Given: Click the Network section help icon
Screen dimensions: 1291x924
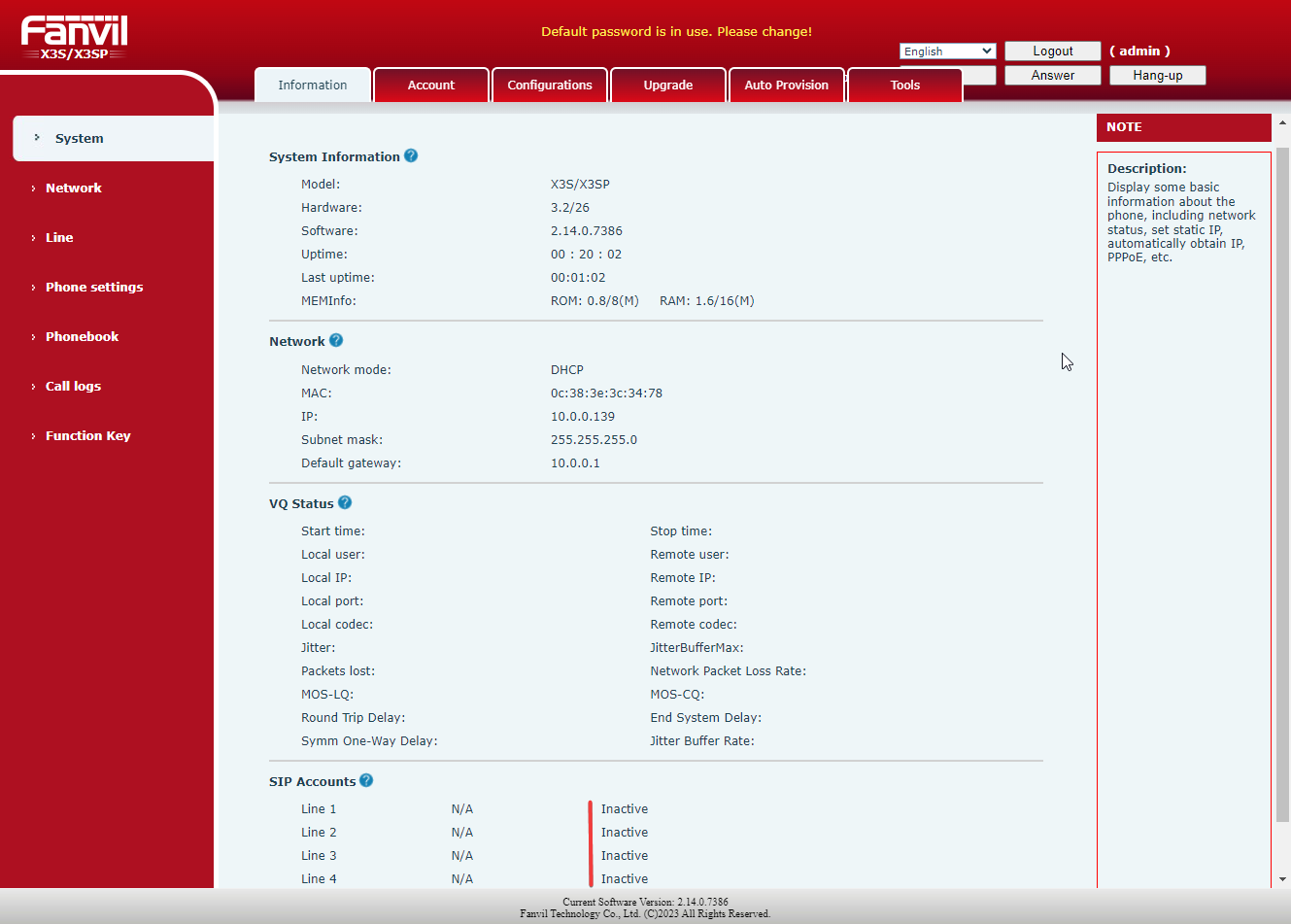Looking at the screenshot, I should (x=335, y=340).
